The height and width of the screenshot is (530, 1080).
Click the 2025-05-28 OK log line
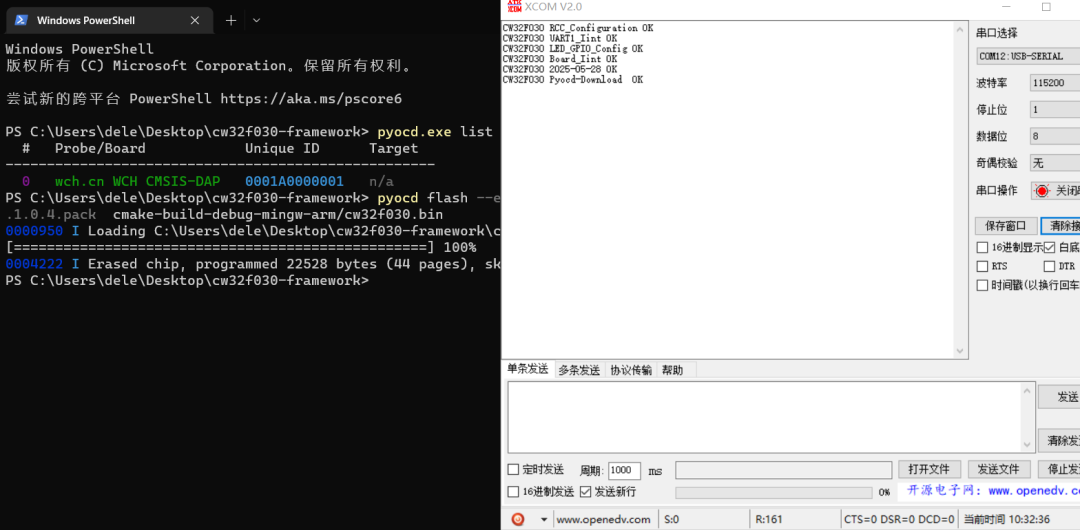(x=560, y=70)
